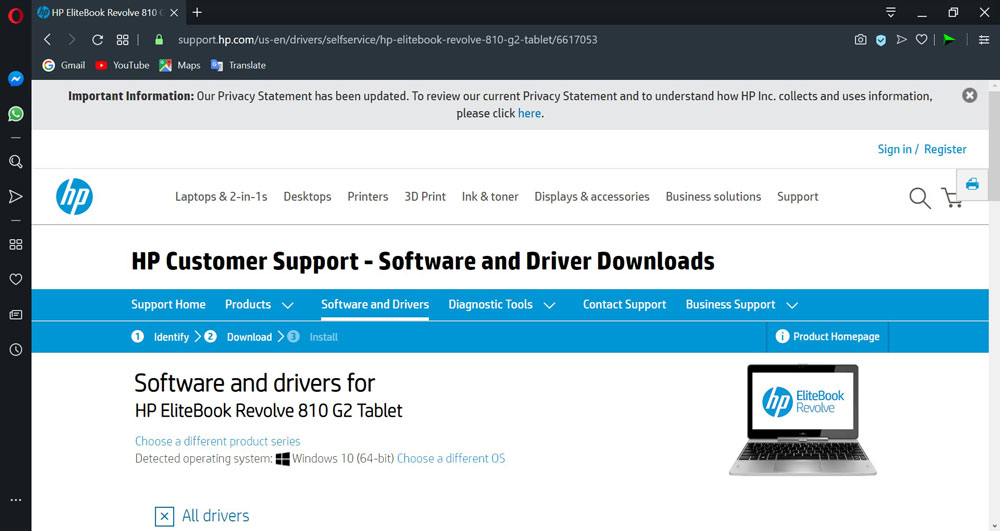Open a new tab
Screen dimensions: 1000x531
pos(197,12)
